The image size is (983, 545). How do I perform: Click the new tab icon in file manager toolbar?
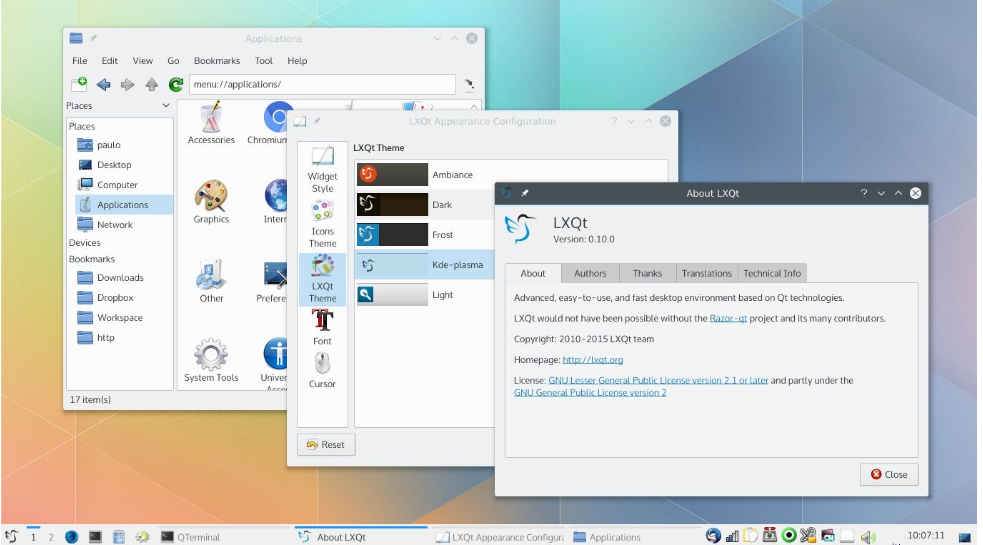coord(79,84)
